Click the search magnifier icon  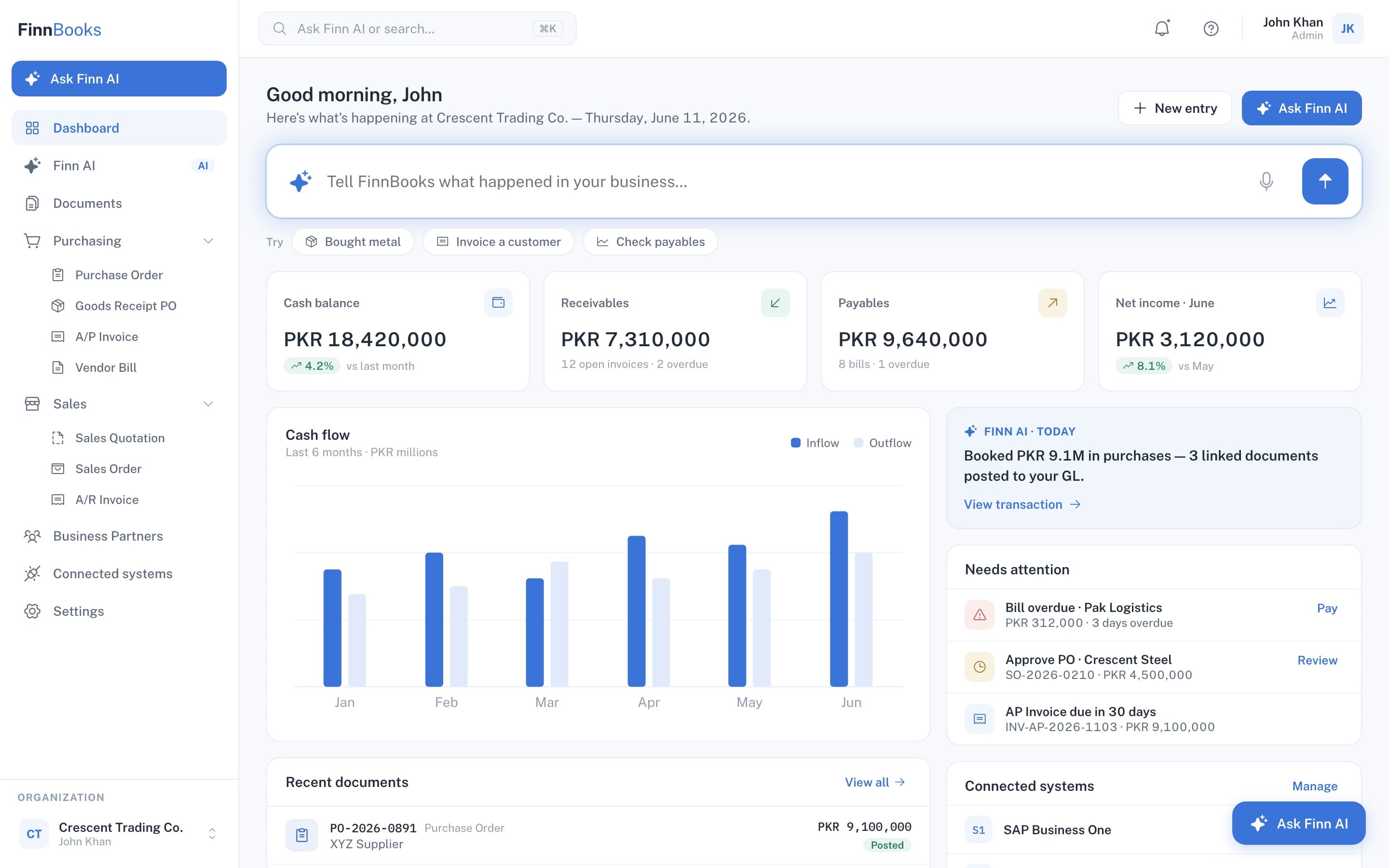tap(280, 28)
